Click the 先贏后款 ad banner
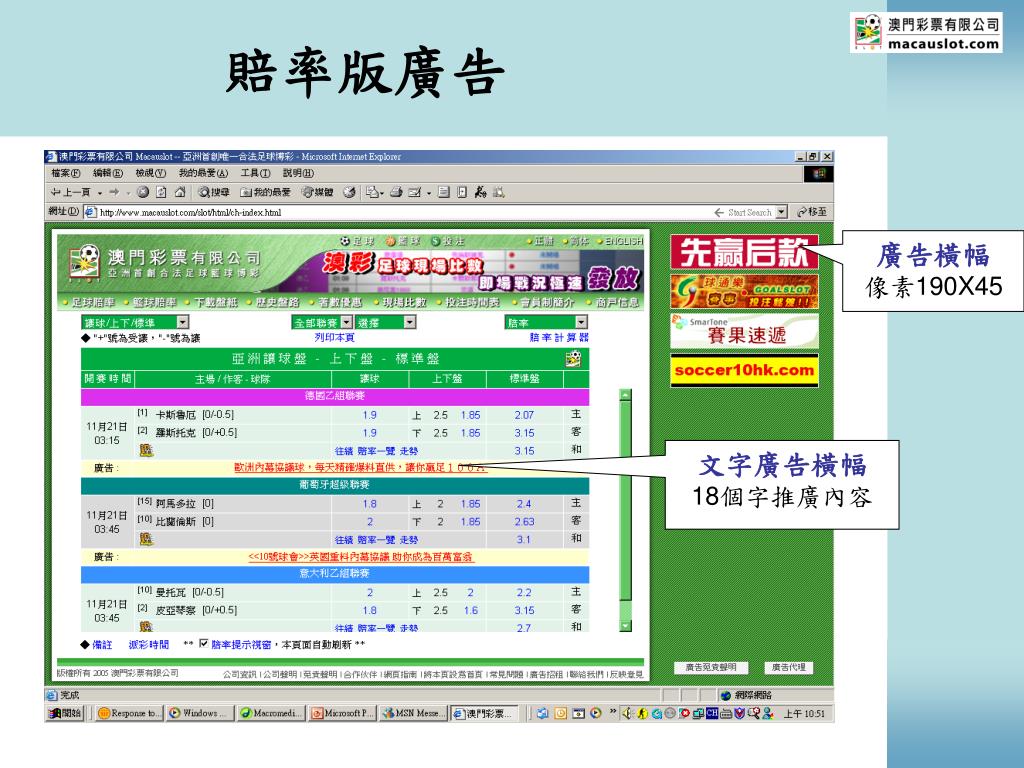 [744, 253]
